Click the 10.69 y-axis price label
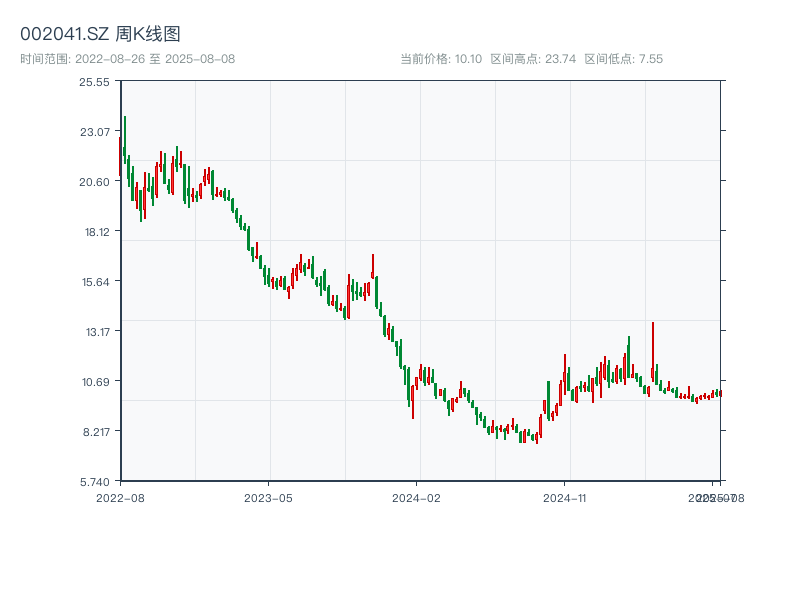This screenshot has width=800, height=600. 94,382
